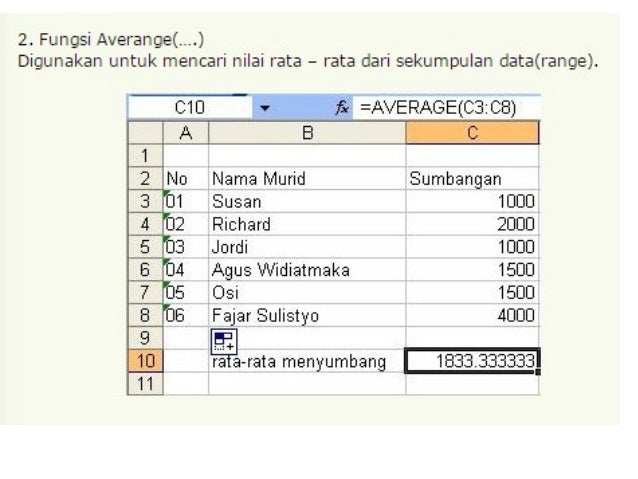Image resolution: width=638 pixels, height=479 pixels.
Task: Click cell with number 04
Action: tap(186, 269)
